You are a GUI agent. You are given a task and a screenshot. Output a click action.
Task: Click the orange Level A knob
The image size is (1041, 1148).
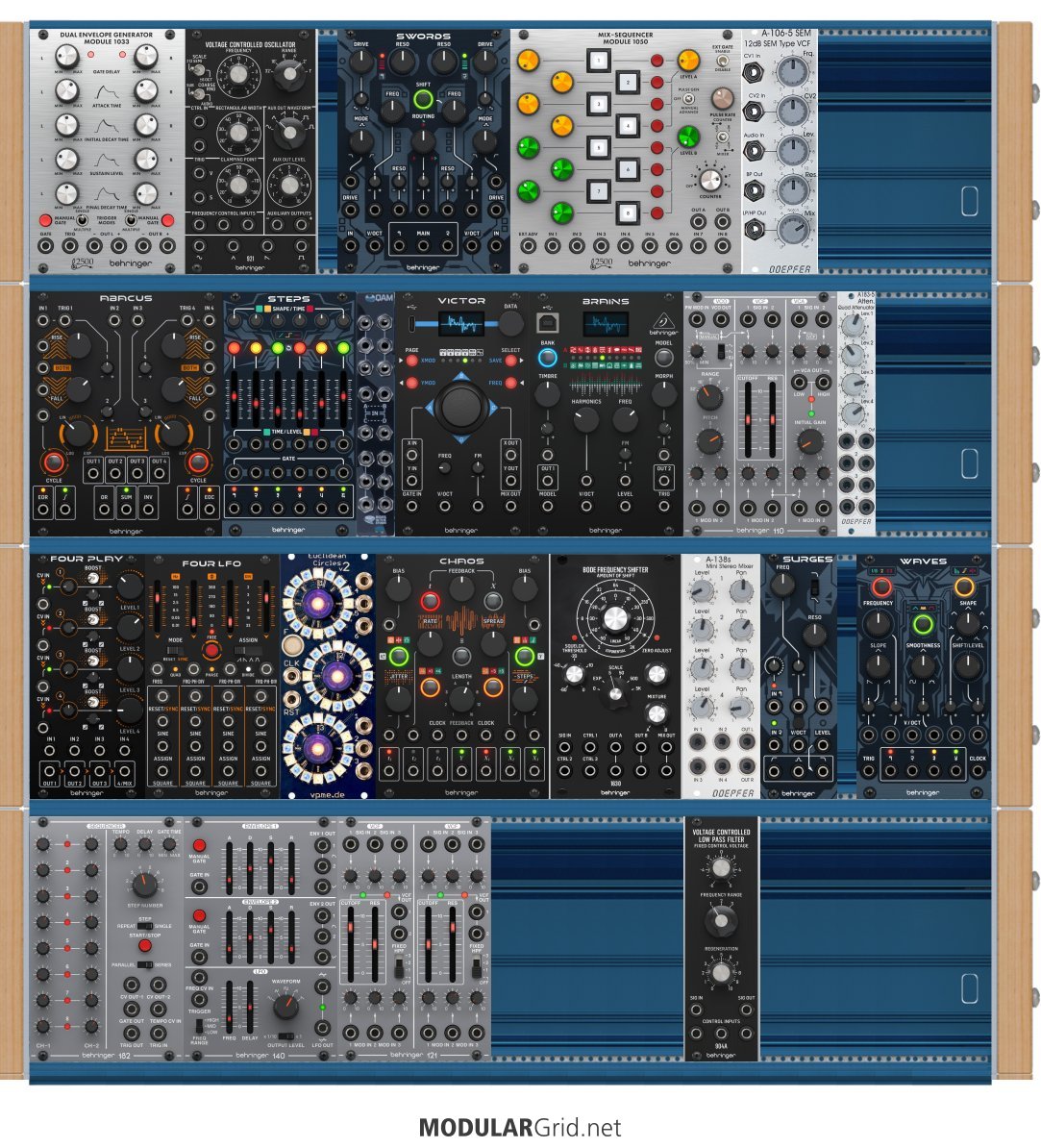pyautogui.click(x=688, y=60)
